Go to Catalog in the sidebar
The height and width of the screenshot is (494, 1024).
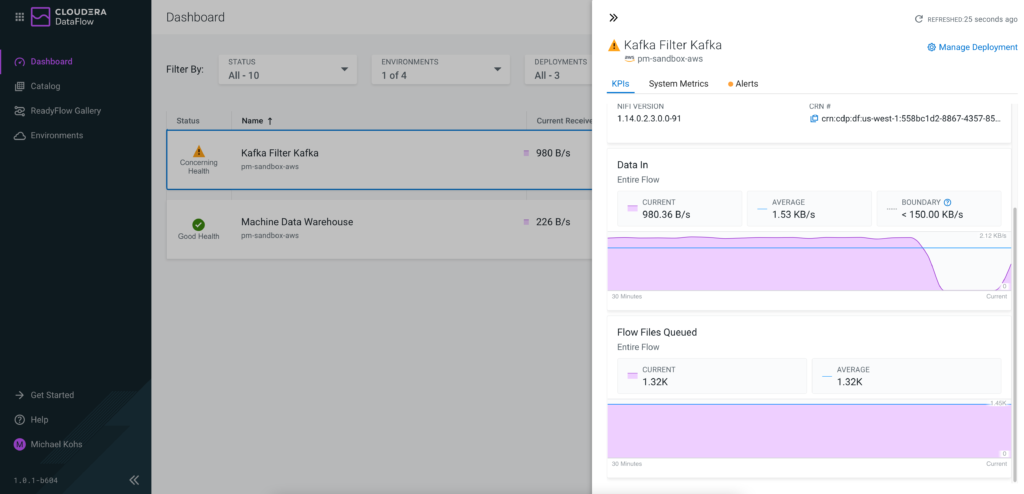(x=45, y=86)
